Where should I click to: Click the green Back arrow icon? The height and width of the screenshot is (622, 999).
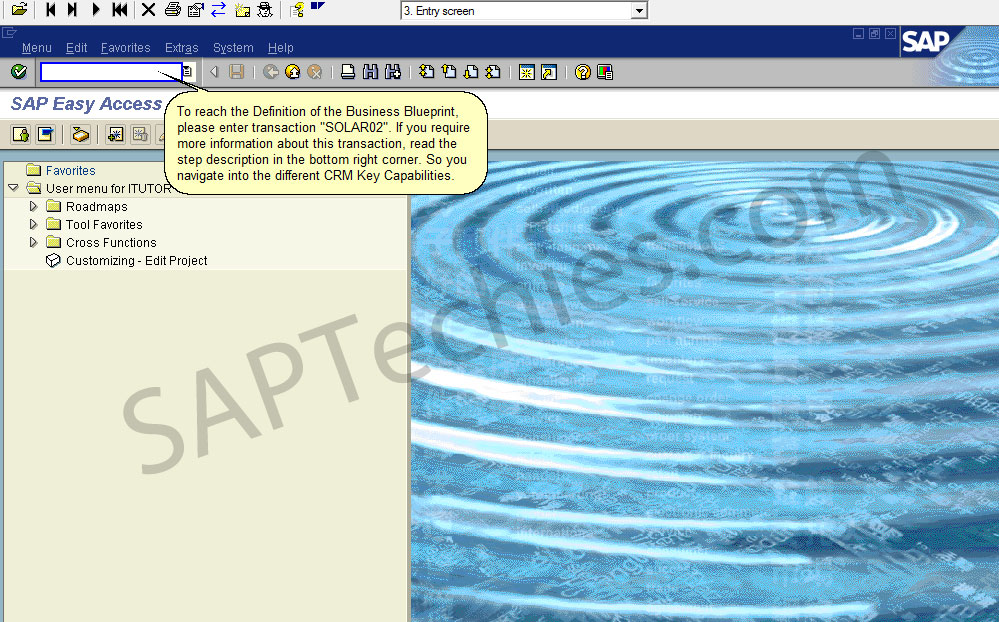pyautogui.click(x=271, y=72)
